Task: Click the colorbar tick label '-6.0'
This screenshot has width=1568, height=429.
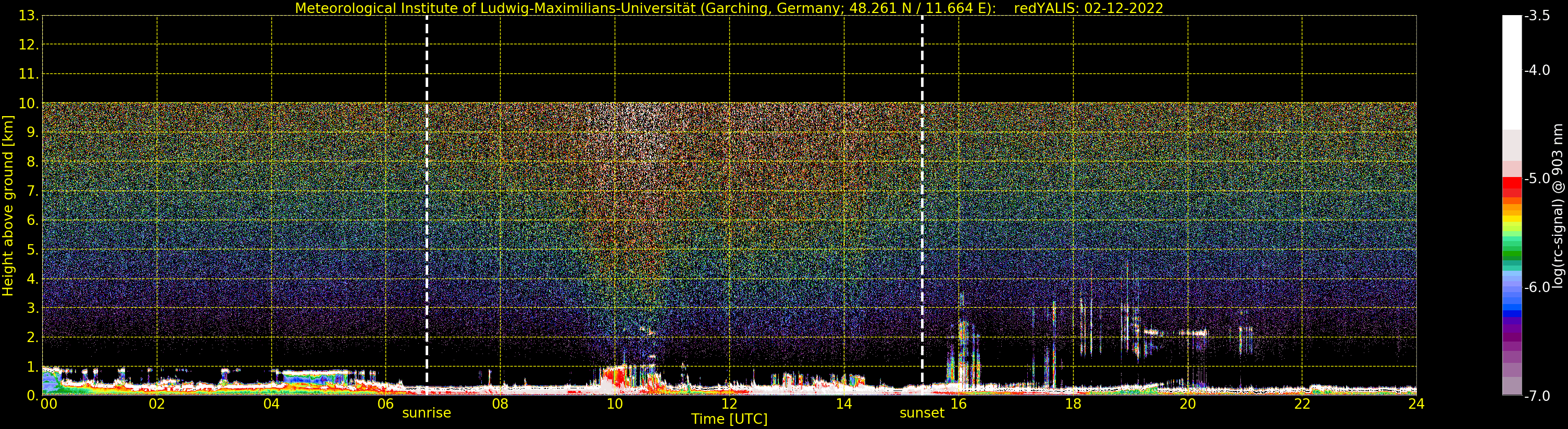Action: point(1537,287)
